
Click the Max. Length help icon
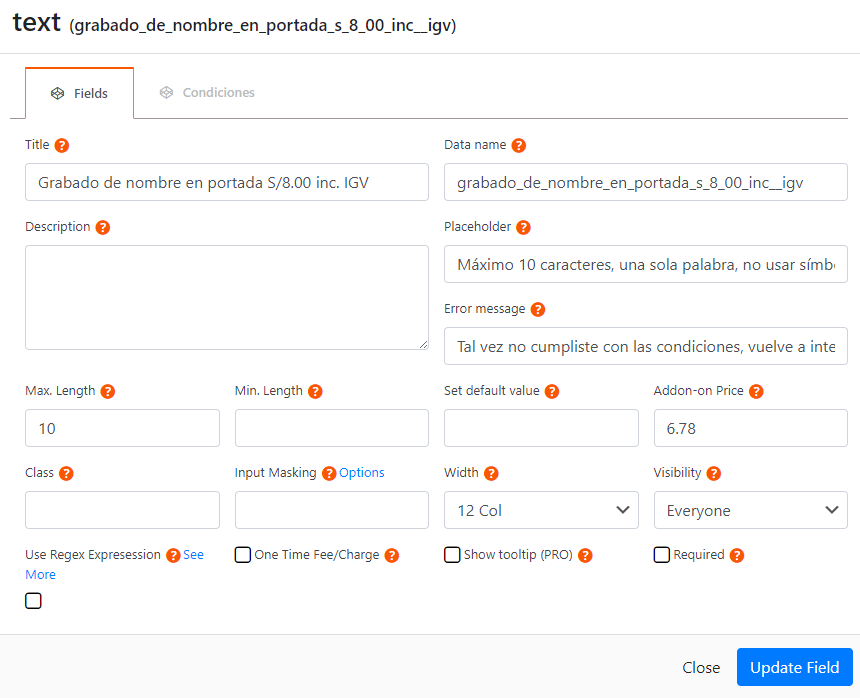pyautogui.click(x=108, y=391)
